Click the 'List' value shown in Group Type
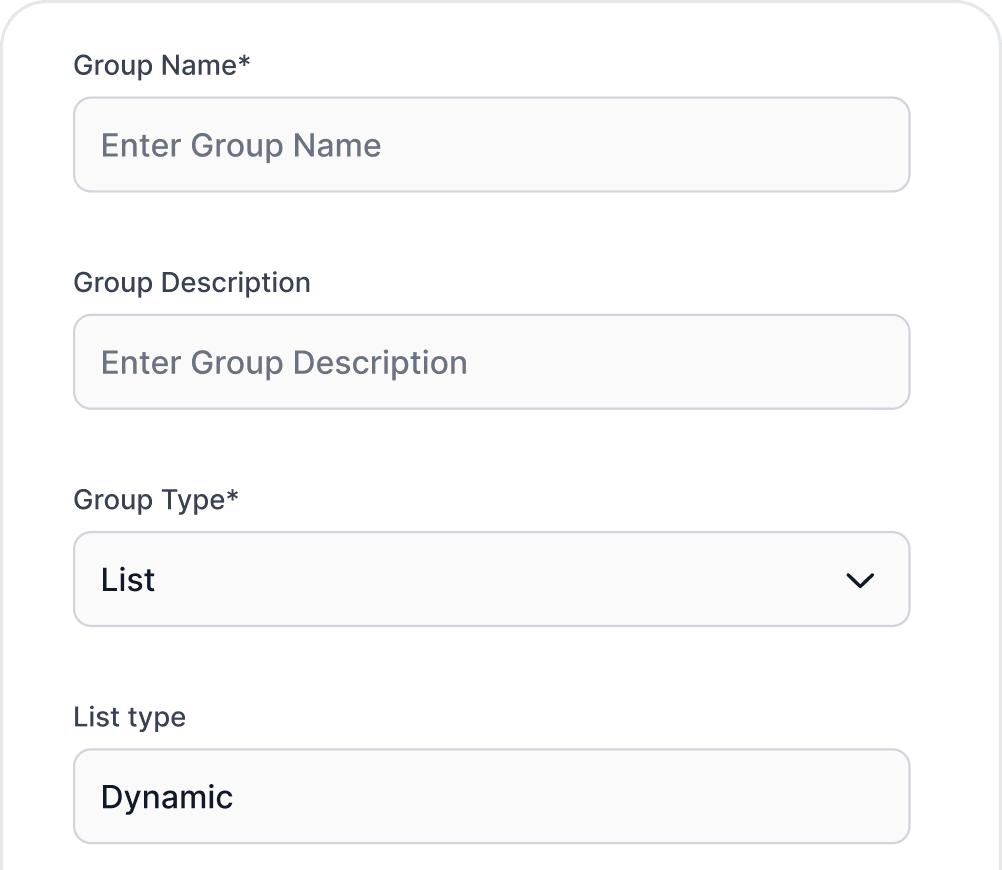The width and height of the screenshot is (1002, 870). 127,579
